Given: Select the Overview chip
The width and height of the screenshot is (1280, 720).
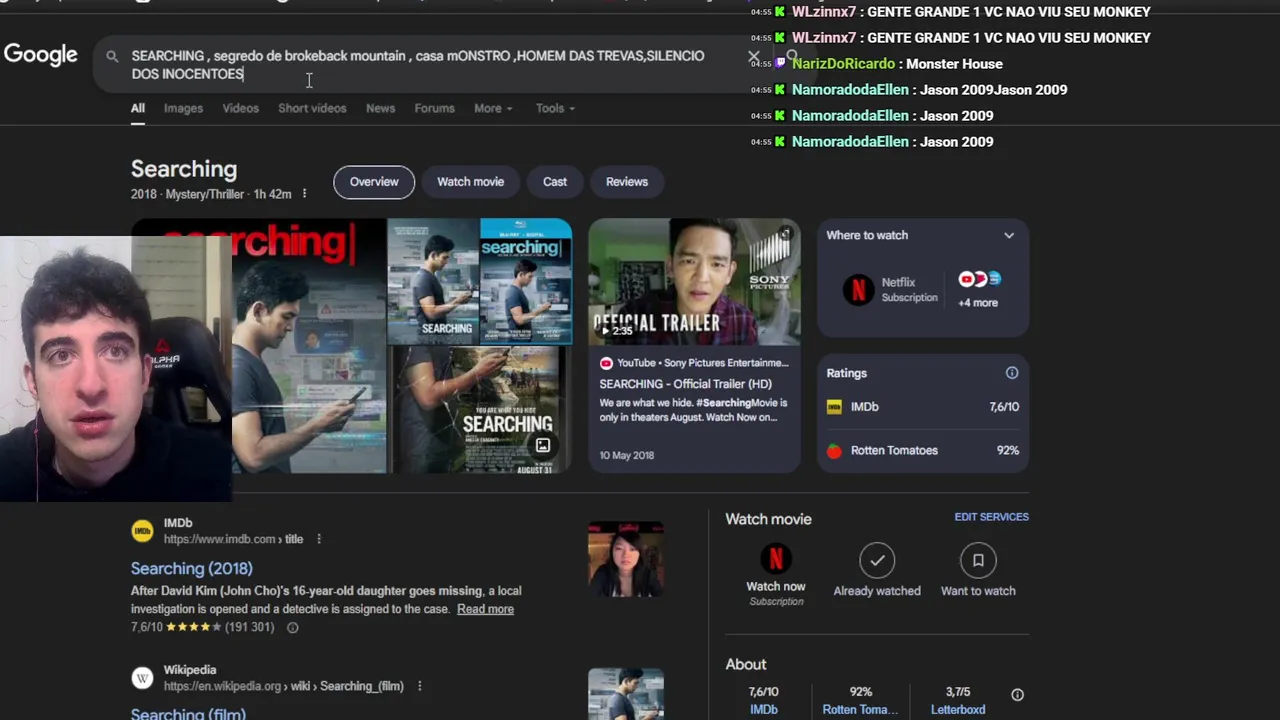Looking at the screenshot, I should click(374, 182).
